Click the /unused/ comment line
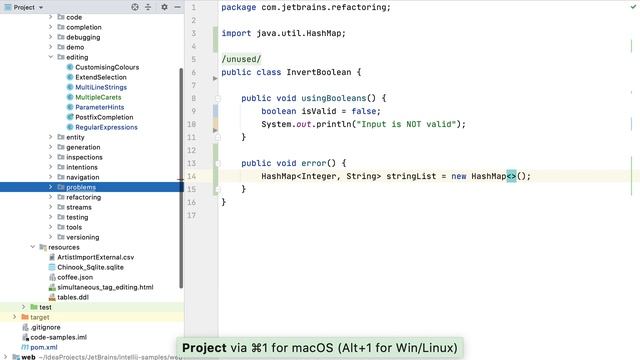The image size is (640, 360). [x=241, y=59]
